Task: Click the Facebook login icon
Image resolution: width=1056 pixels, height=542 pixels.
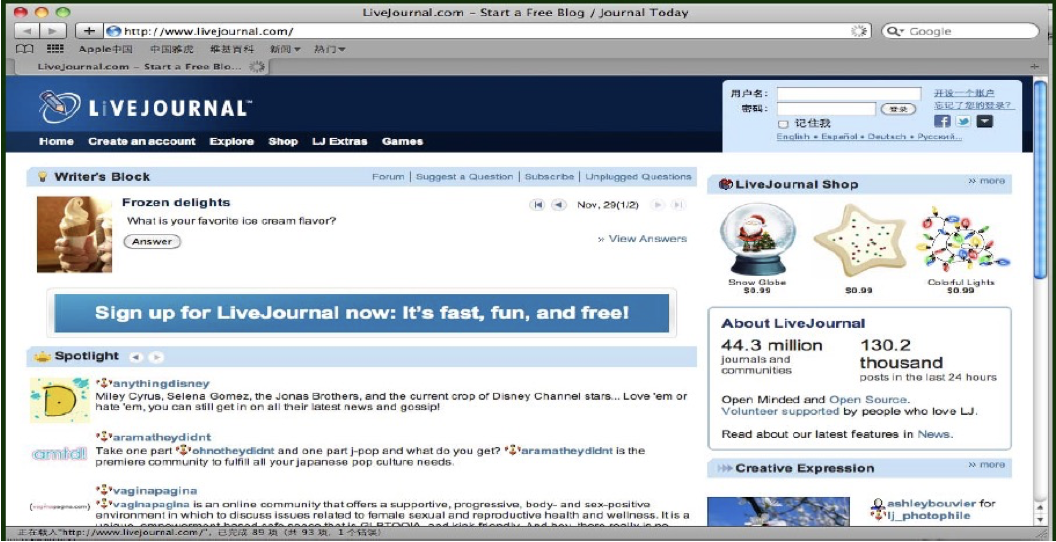Action: click(x=942, y=121)
